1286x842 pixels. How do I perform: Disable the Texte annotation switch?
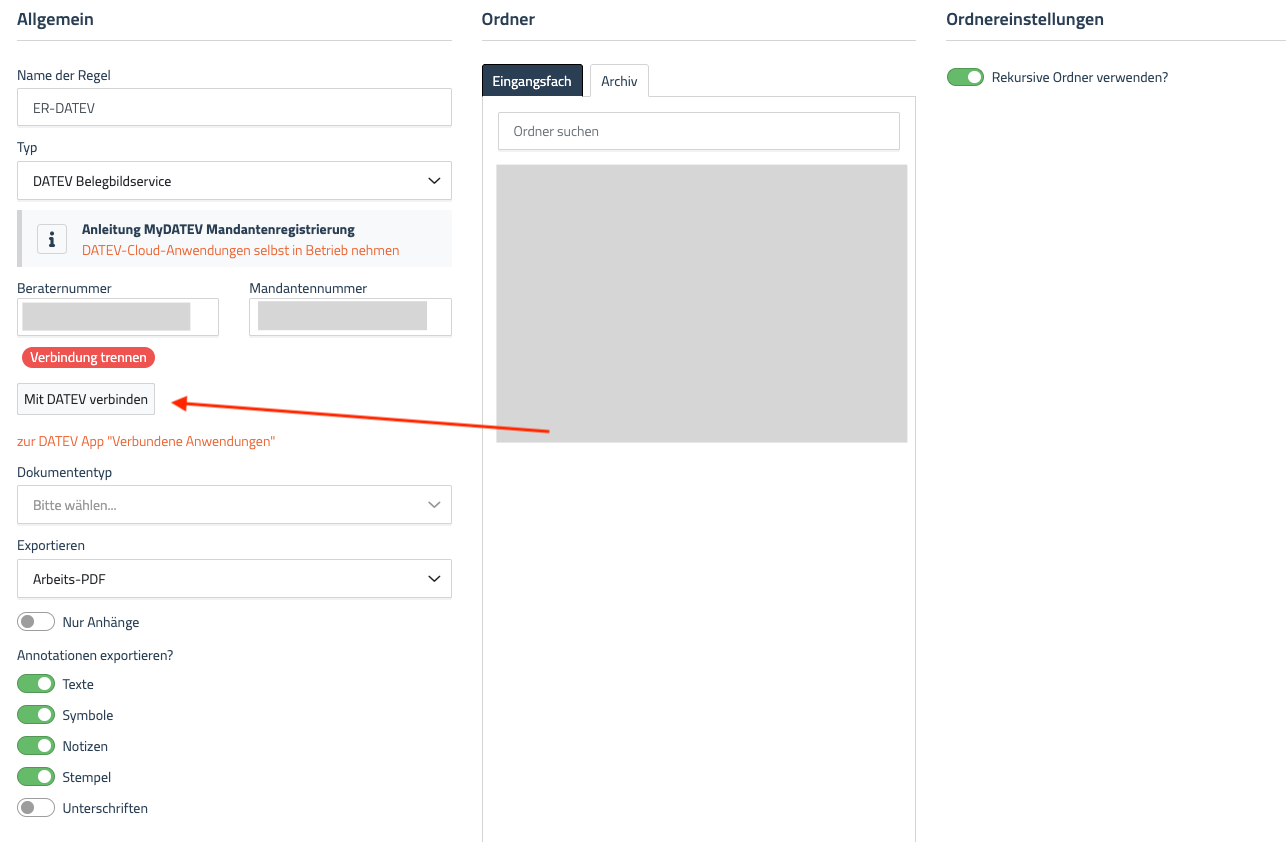(x=36, y=684)
